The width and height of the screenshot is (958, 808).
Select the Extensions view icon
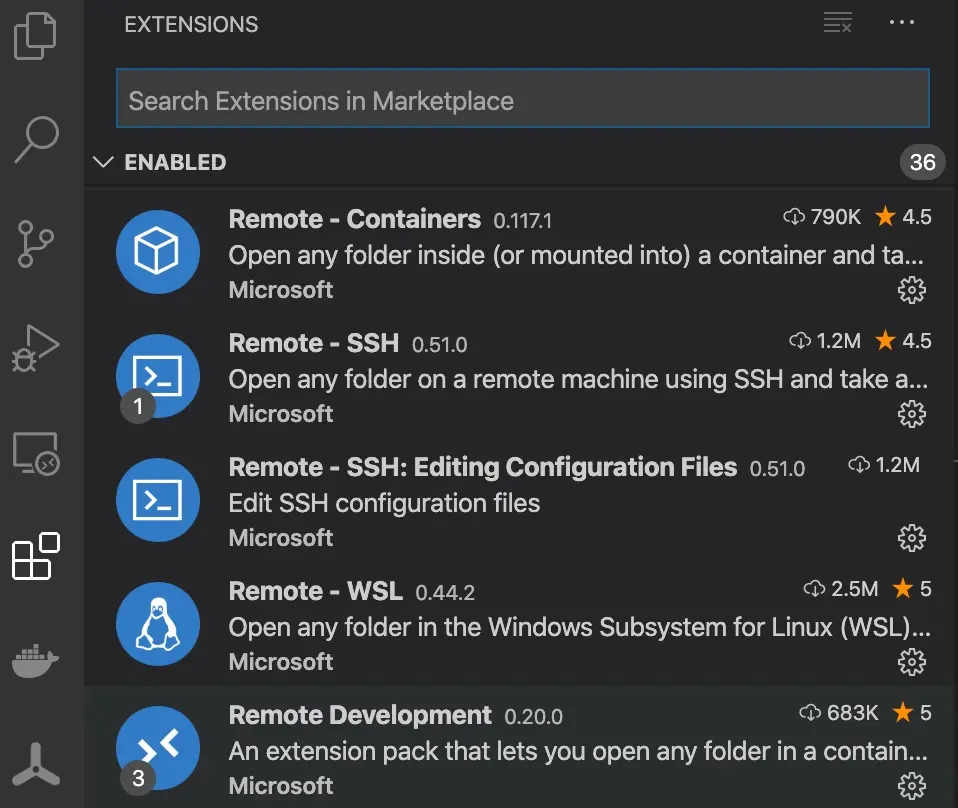pos(36,556)
